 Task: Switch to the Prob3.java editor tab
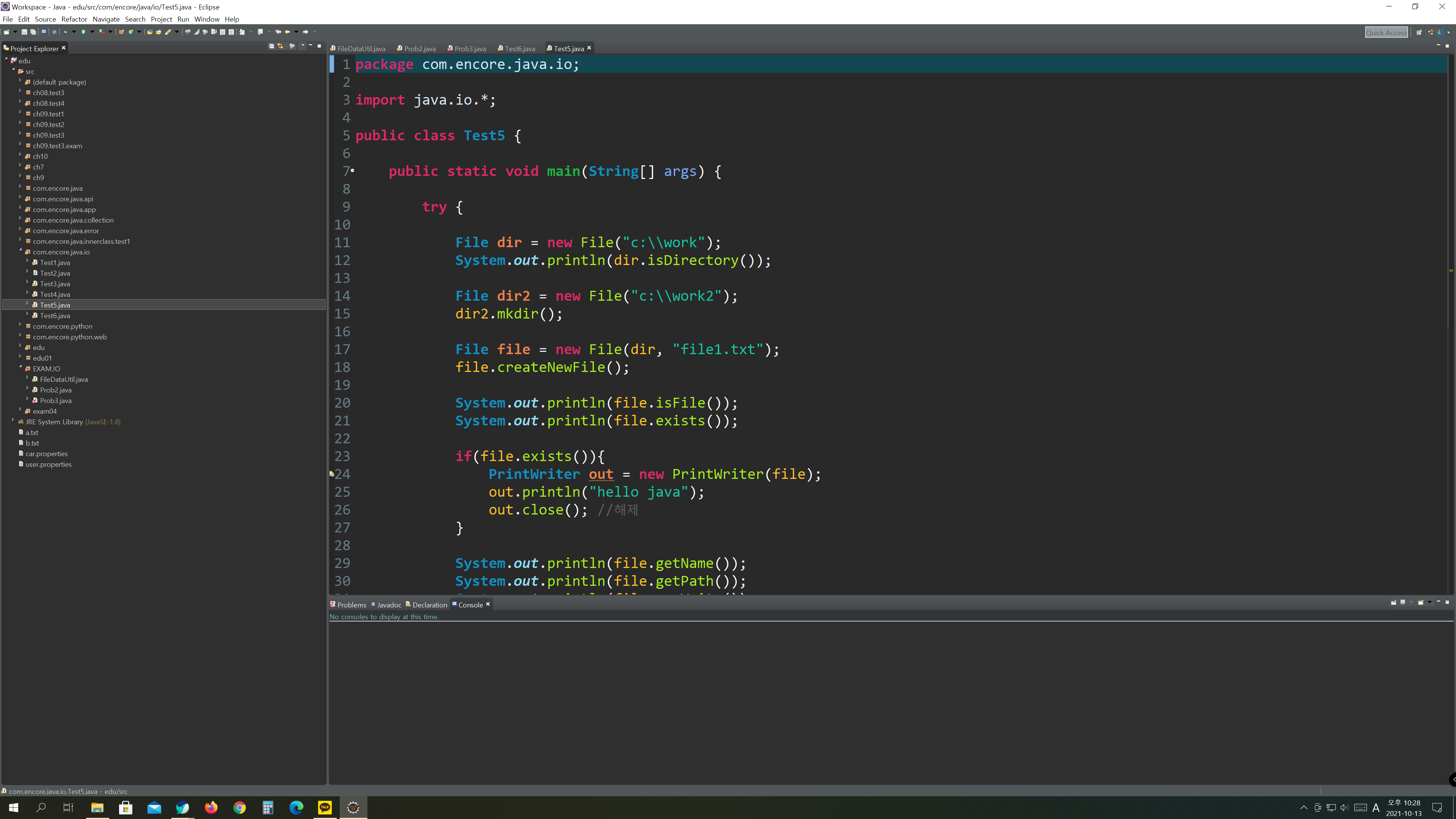(x=470, y=49)
